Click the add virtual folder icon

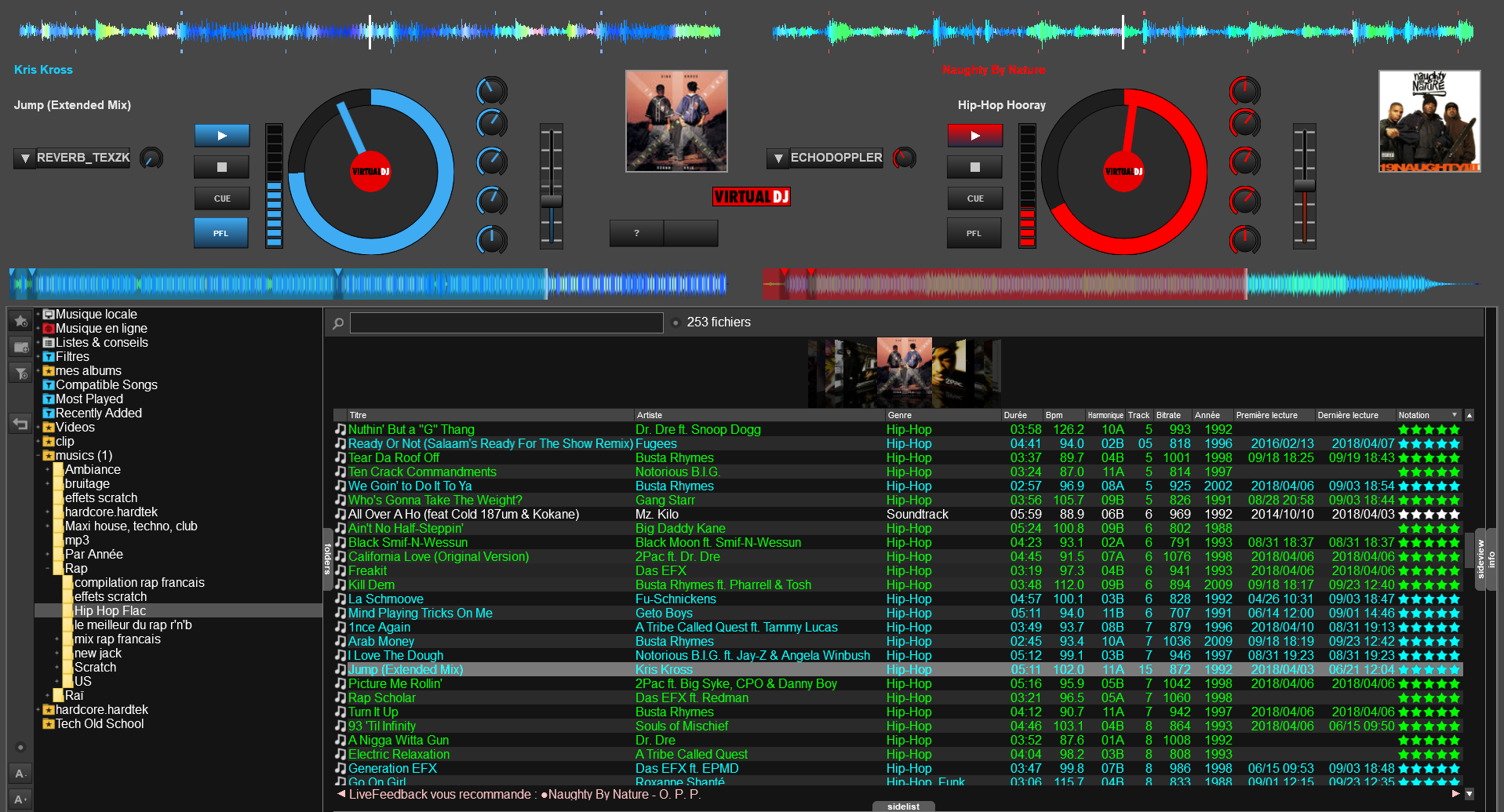tap(21, 347)
